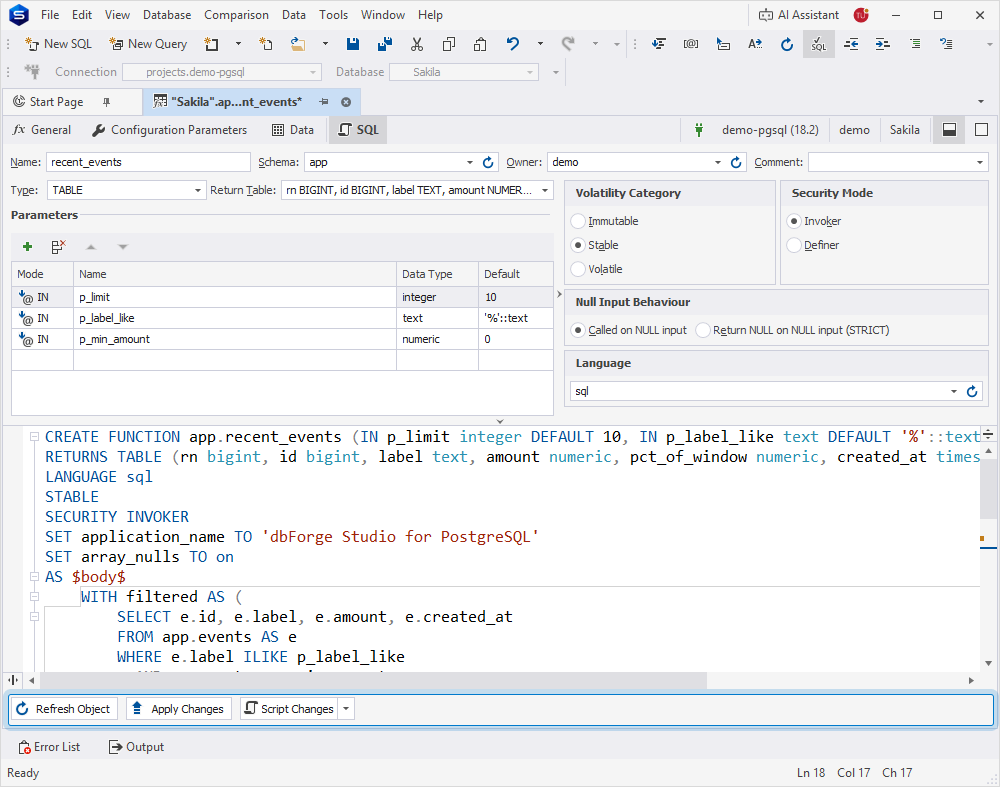
Task: Close the Sakila recent_events document tab
Action: click(x=346, y=102)
